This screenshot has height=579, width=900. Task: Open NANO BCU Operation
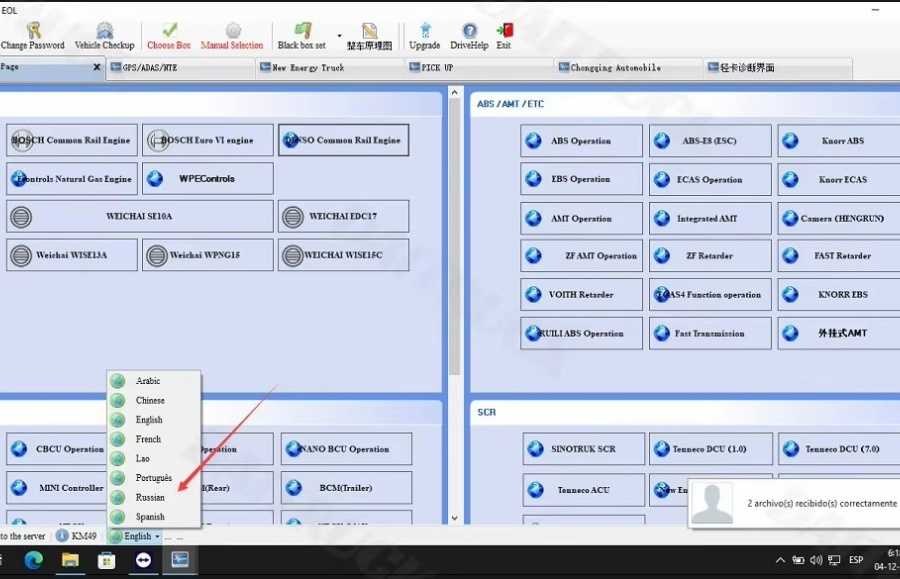point(346,449)
